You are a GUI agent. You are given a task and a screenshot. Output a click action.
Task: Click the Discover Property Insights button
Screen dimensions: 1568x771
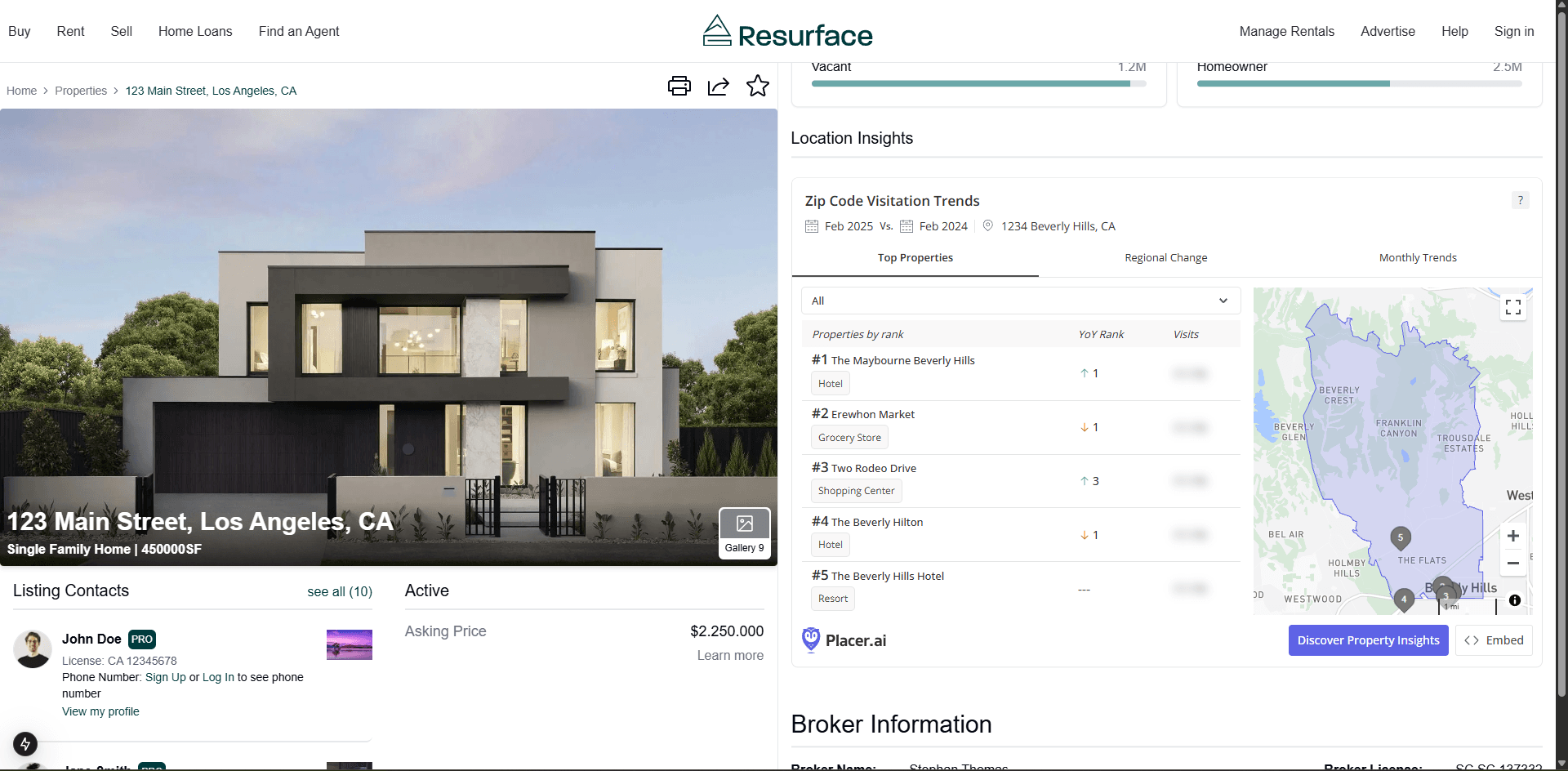(1368, 640)
